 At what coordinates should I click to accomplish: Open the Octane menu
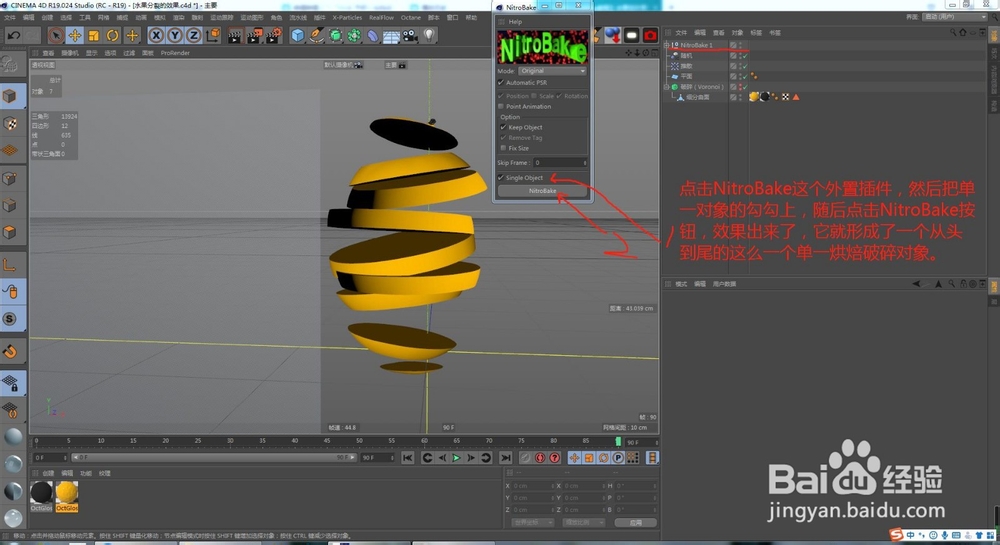coord(411,17)
